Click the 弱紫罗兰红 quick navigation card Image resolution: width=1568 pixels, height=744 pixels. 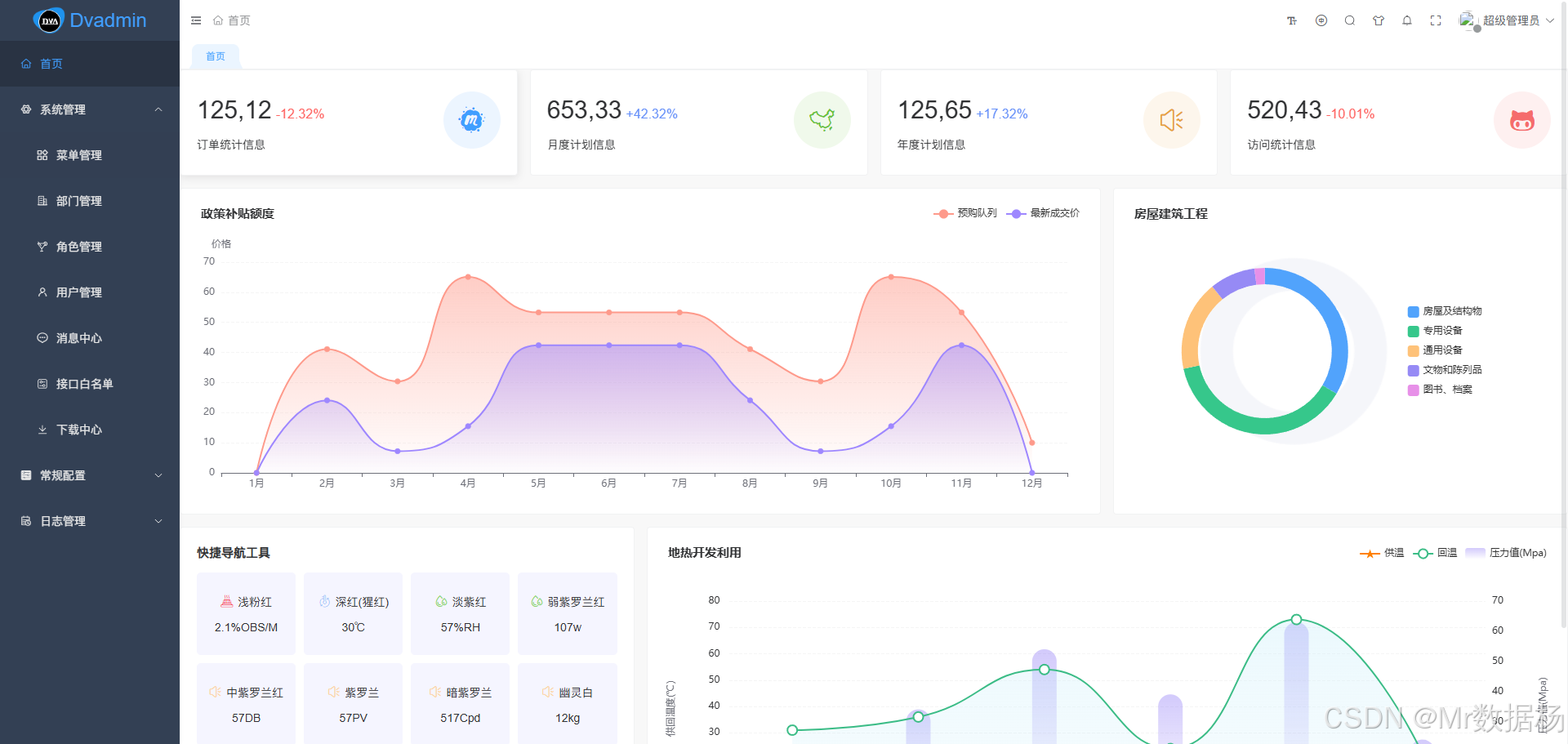568,613
